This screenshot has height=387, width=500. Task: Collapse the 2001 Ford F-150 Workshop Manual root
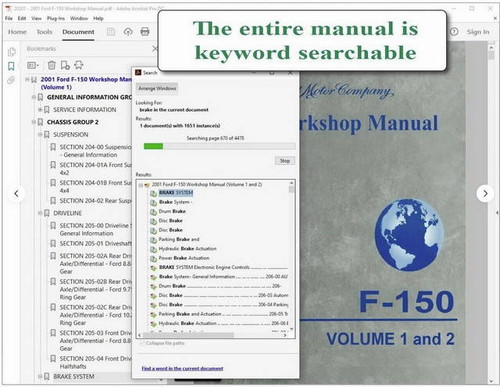pos(28,79)
